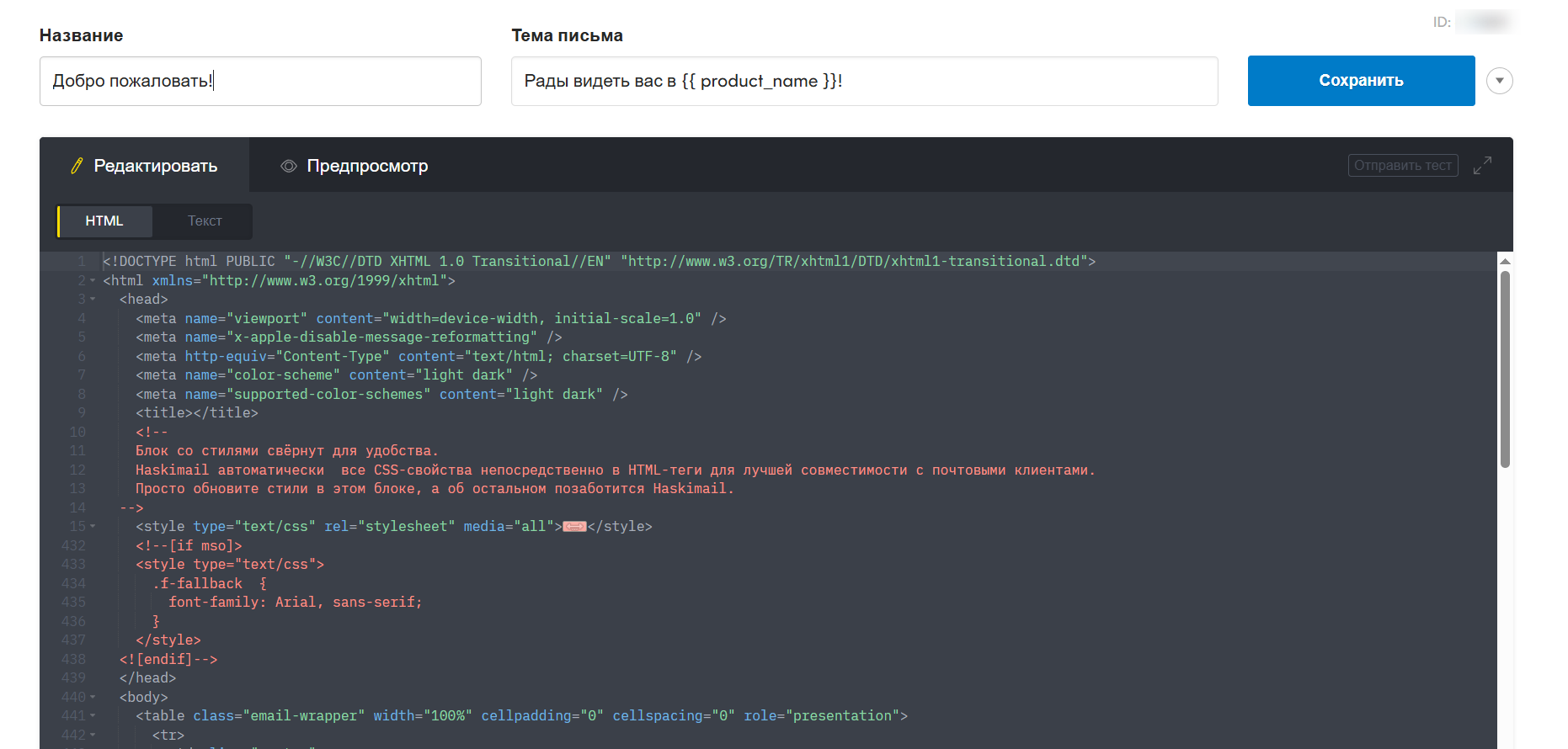Expand the folded style block on line 15
The image size is (1568, 749).
pos(93,527)
